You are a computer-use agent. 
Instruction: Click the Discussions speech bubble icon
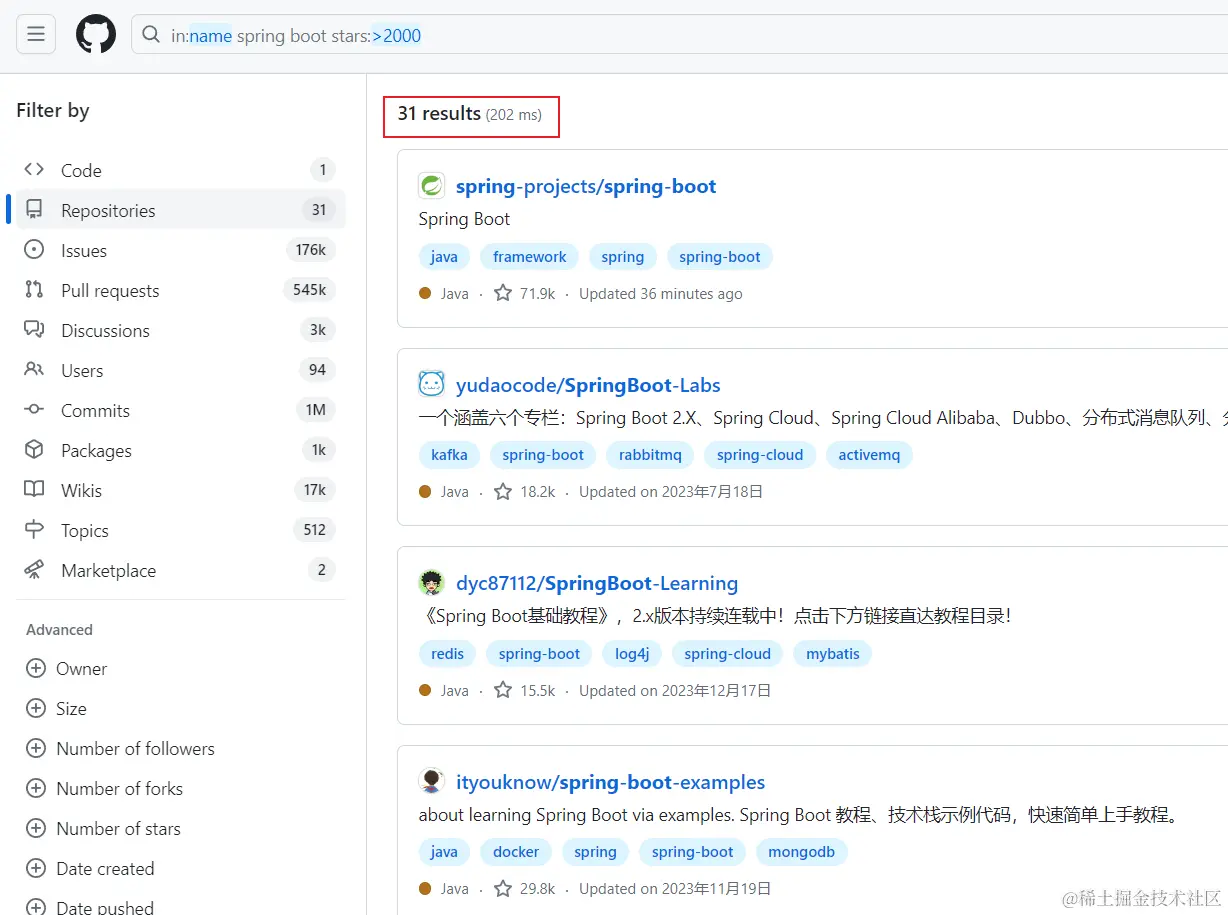point(34,330)
